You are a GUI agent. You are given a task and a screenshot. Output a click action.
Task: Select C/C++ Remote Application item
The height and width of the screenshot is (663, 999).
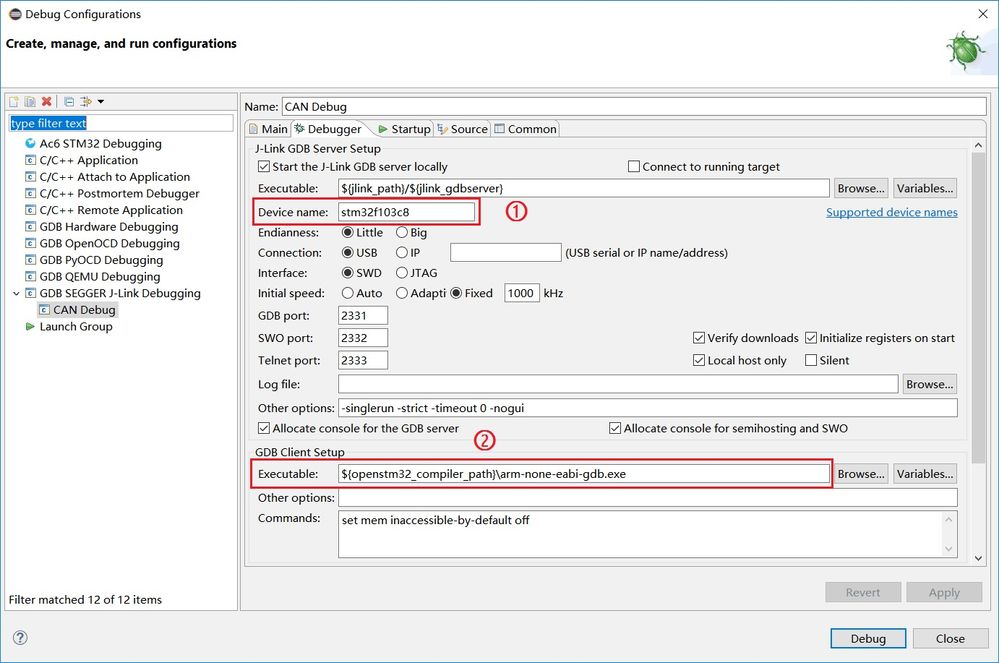(x=111, y=210)
